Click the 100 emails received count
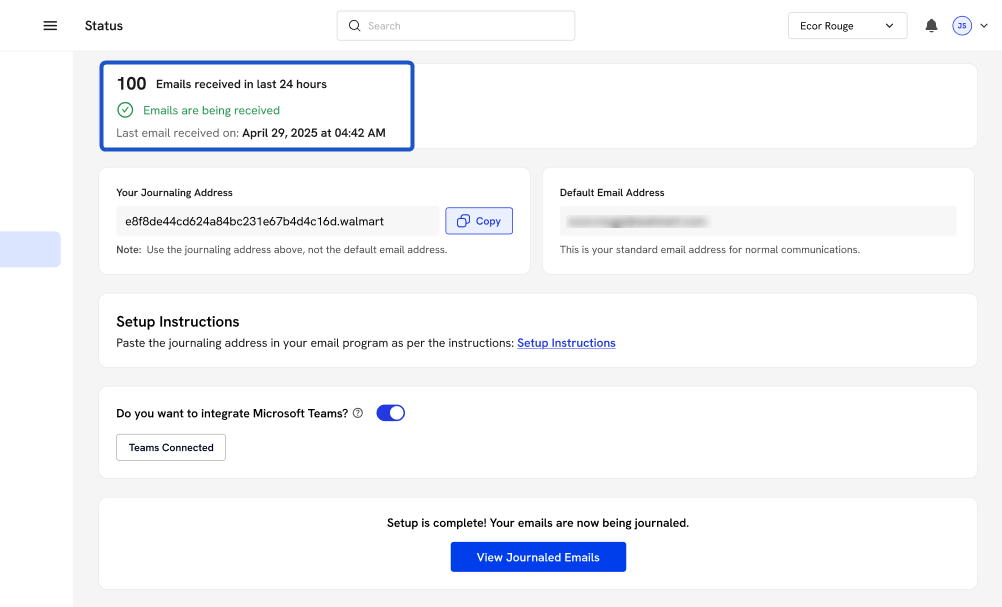Screen dimensions: 1002x607 [131, 84]
